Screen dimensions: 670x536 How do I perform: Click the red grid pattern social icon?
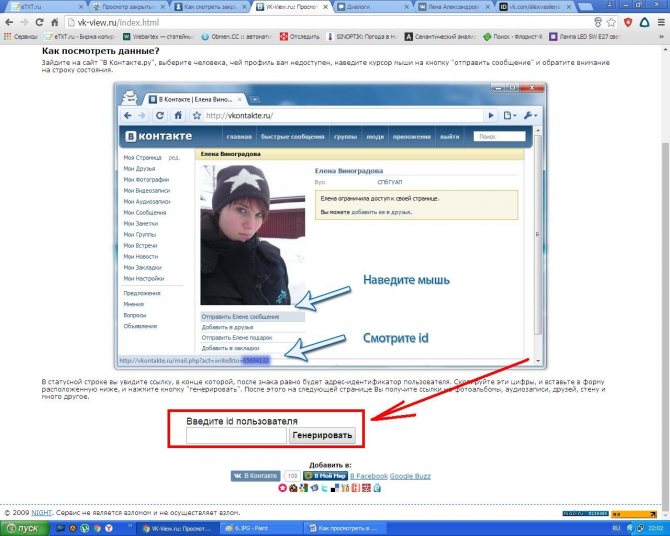(x=366, y=488)
